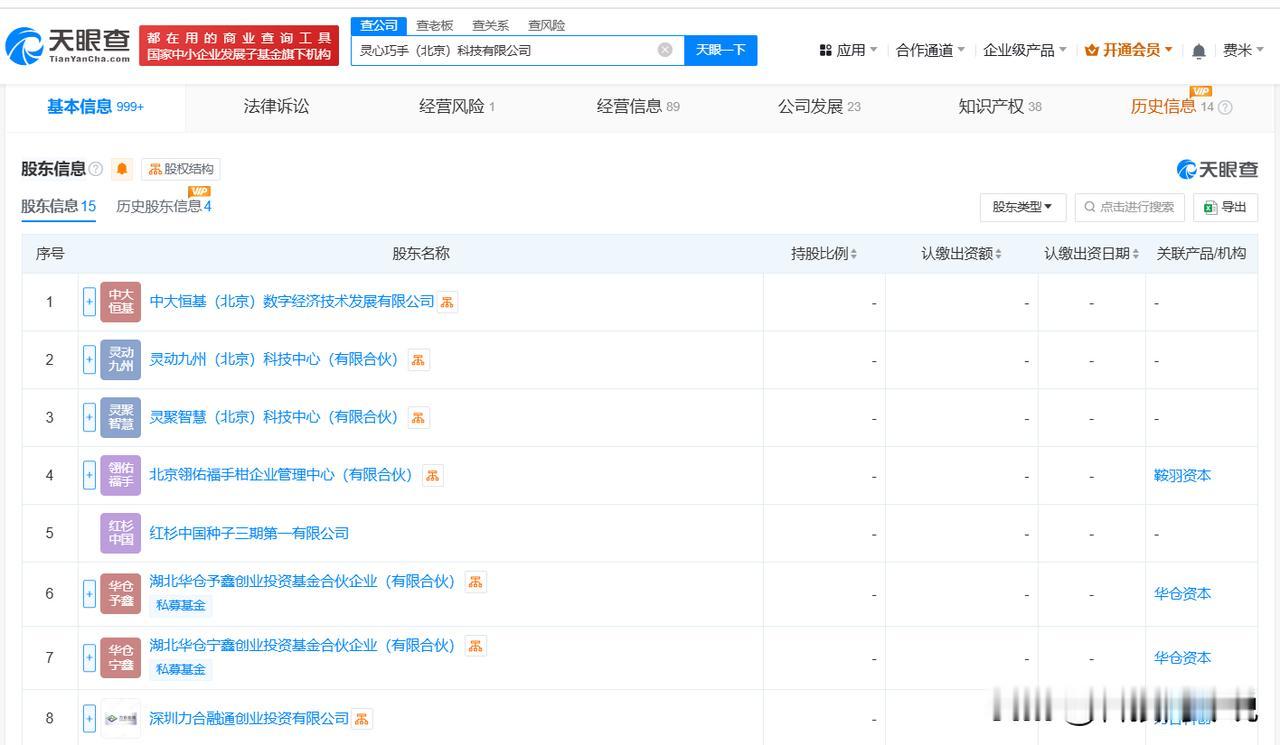This screenshot has height=745, width=1280.
Task: Open equity chart icon for 深圳力合融通
Action: [x=362, y=718]
